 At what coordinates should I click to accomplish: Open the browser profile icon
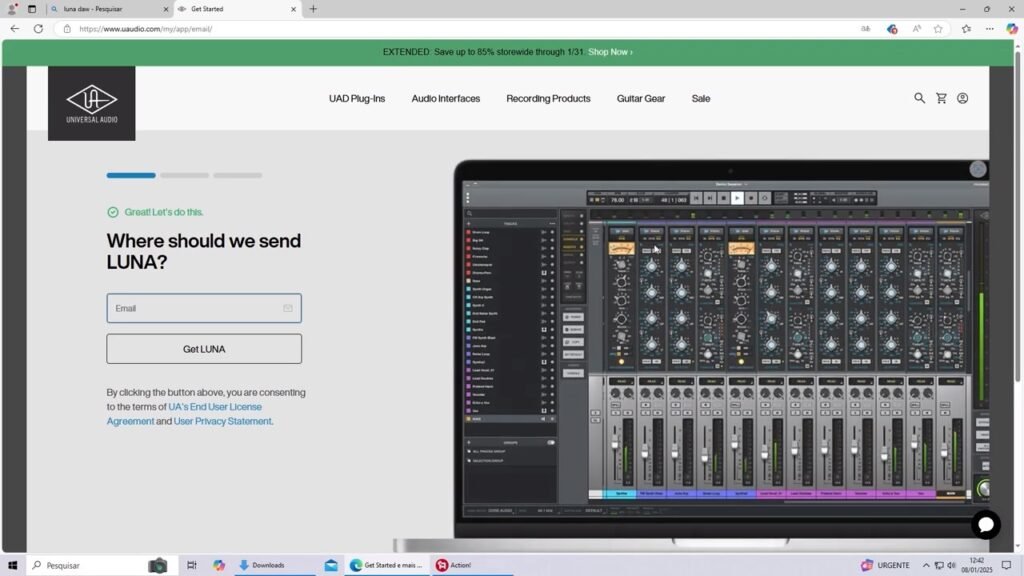[12, 9]
